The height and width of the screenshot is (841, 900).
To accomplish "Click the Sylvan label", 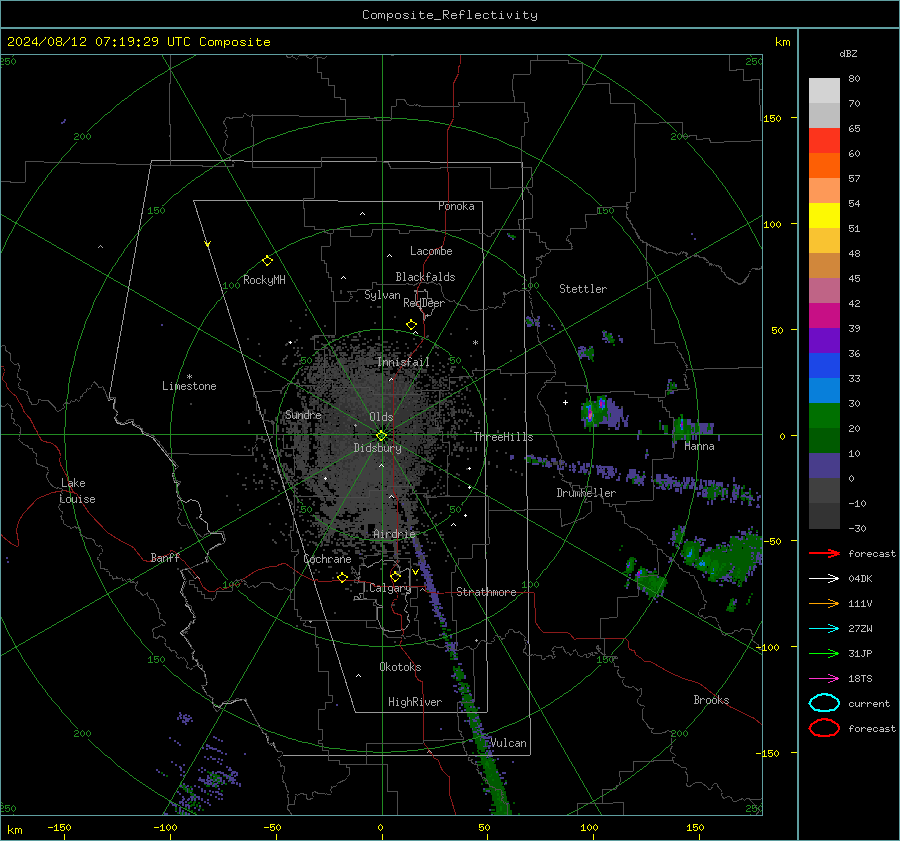I will (x=382, y=295).
